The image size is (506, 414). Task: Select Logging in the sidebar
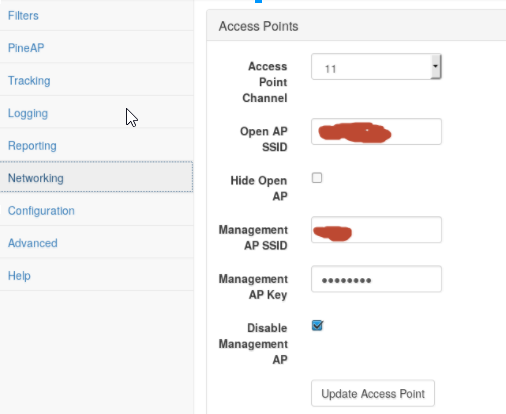28,113
